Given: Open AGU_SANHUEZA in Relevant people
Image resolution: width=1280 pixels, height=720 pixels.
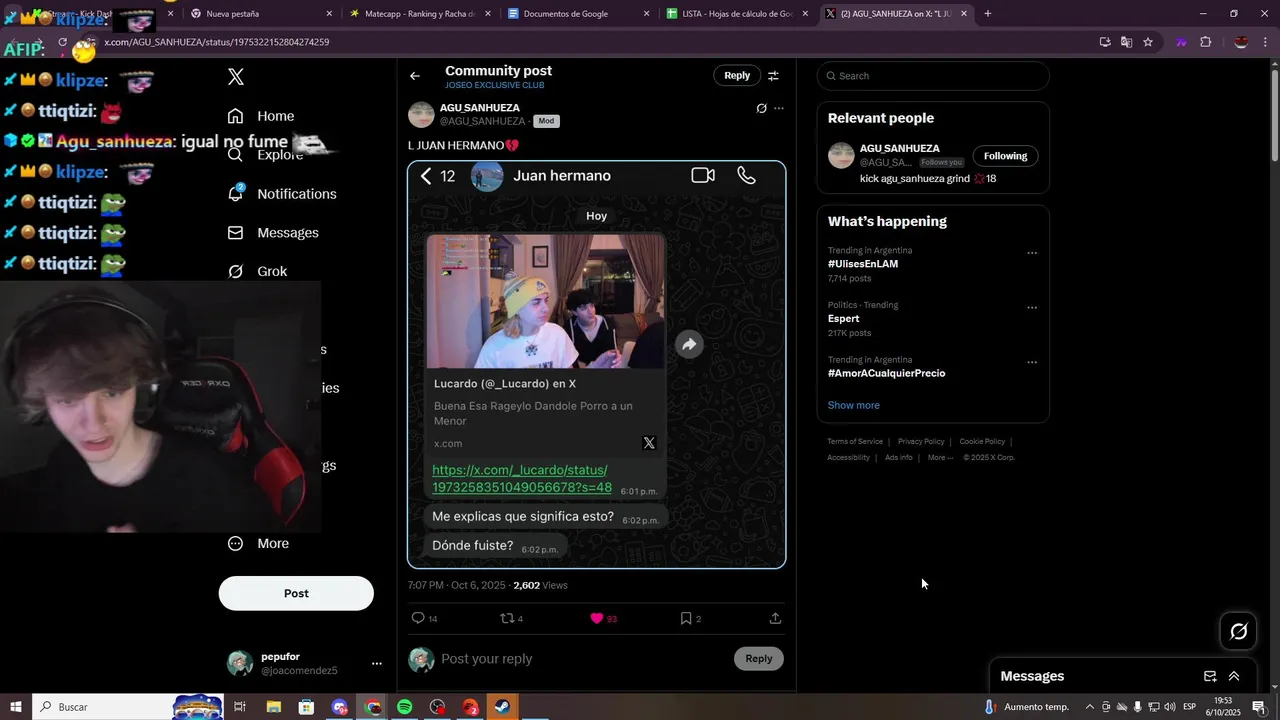Looking at the screenshot, I should tap(899, 148).
